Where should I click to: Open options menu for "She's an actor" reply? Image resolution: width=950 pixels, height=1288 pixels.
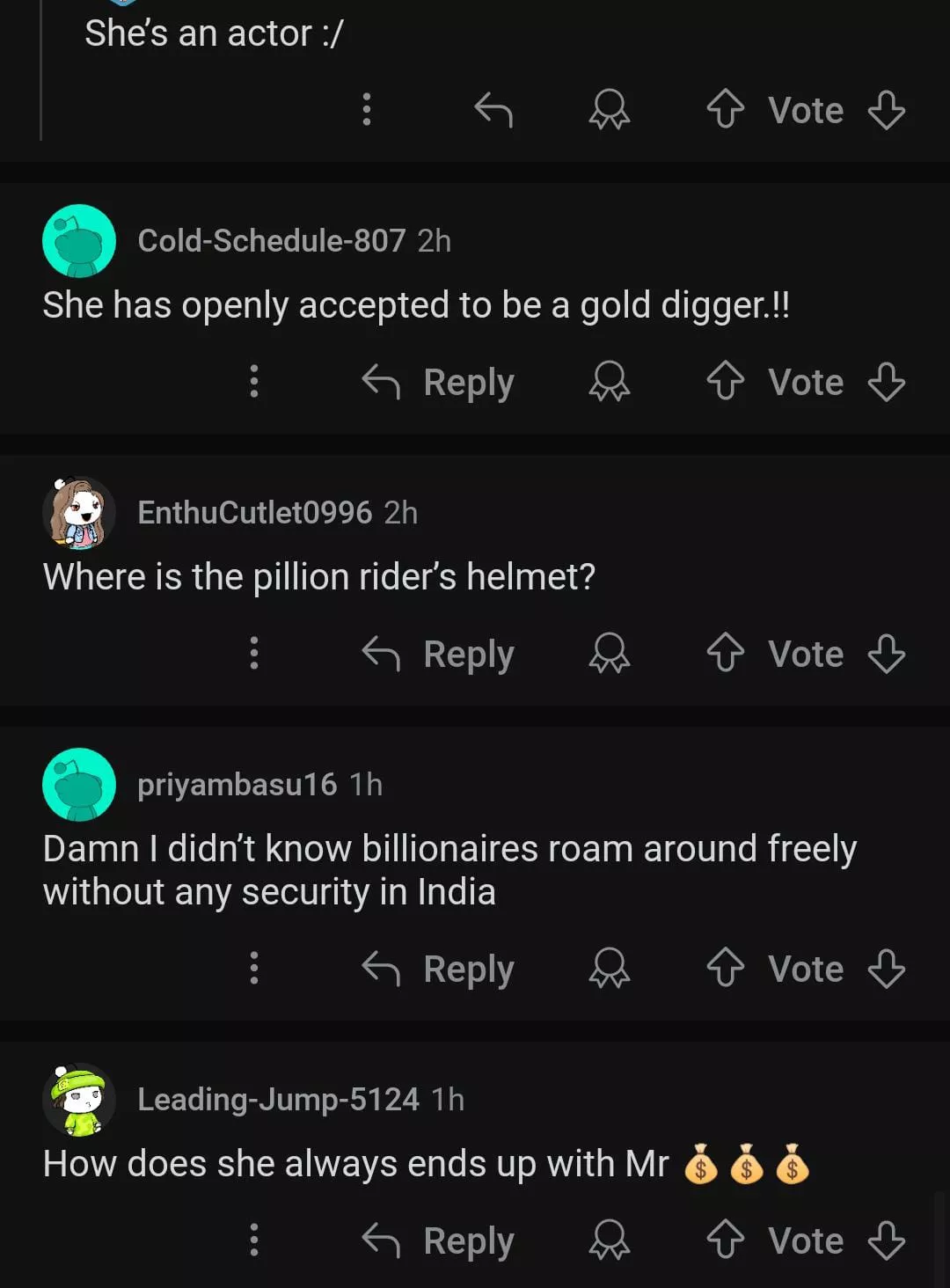367,109
